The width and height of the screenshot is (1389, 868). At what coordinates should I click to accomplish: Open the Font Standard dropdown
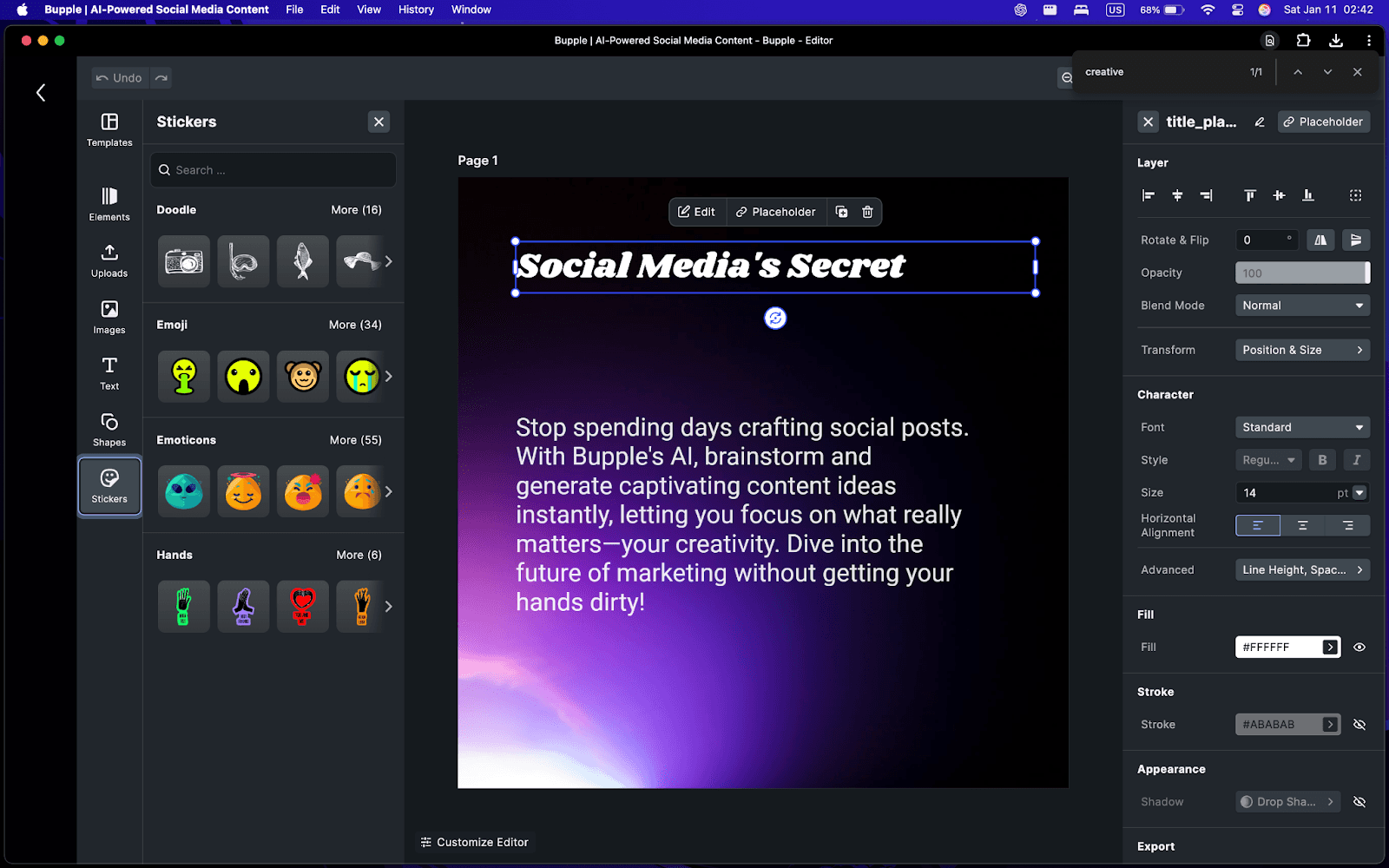coord(1303,427)
